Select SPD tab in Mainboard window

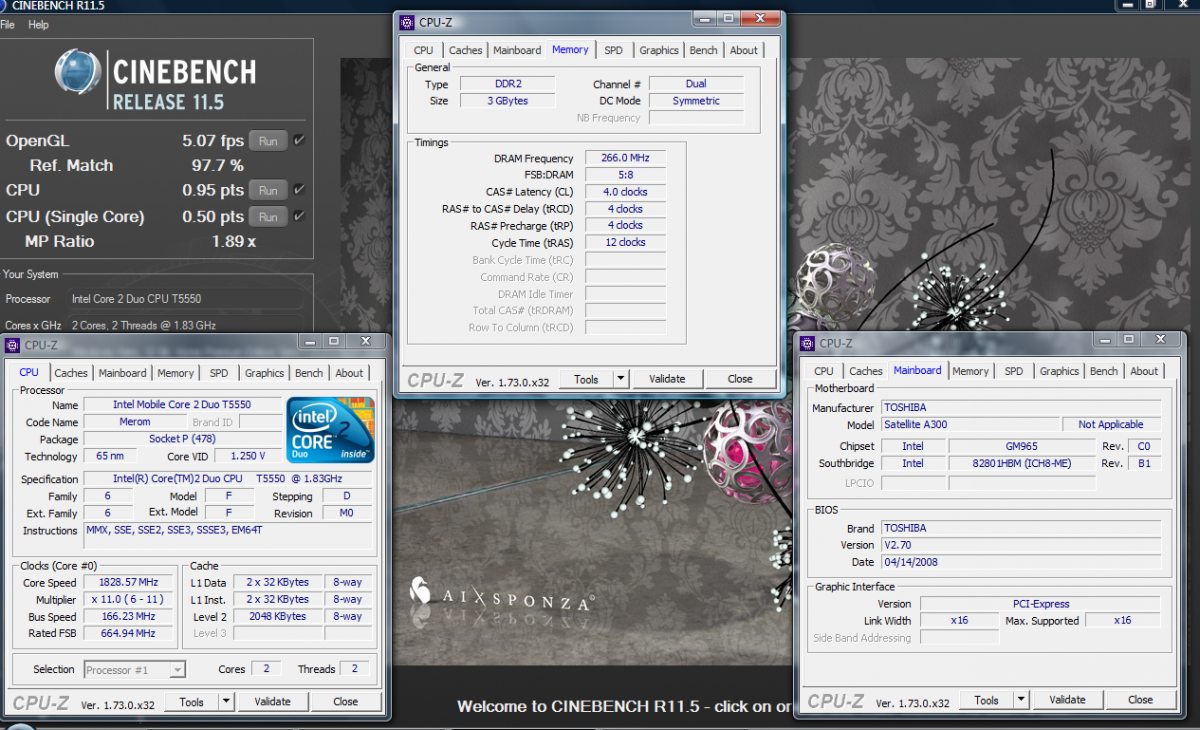point(1014,371)
